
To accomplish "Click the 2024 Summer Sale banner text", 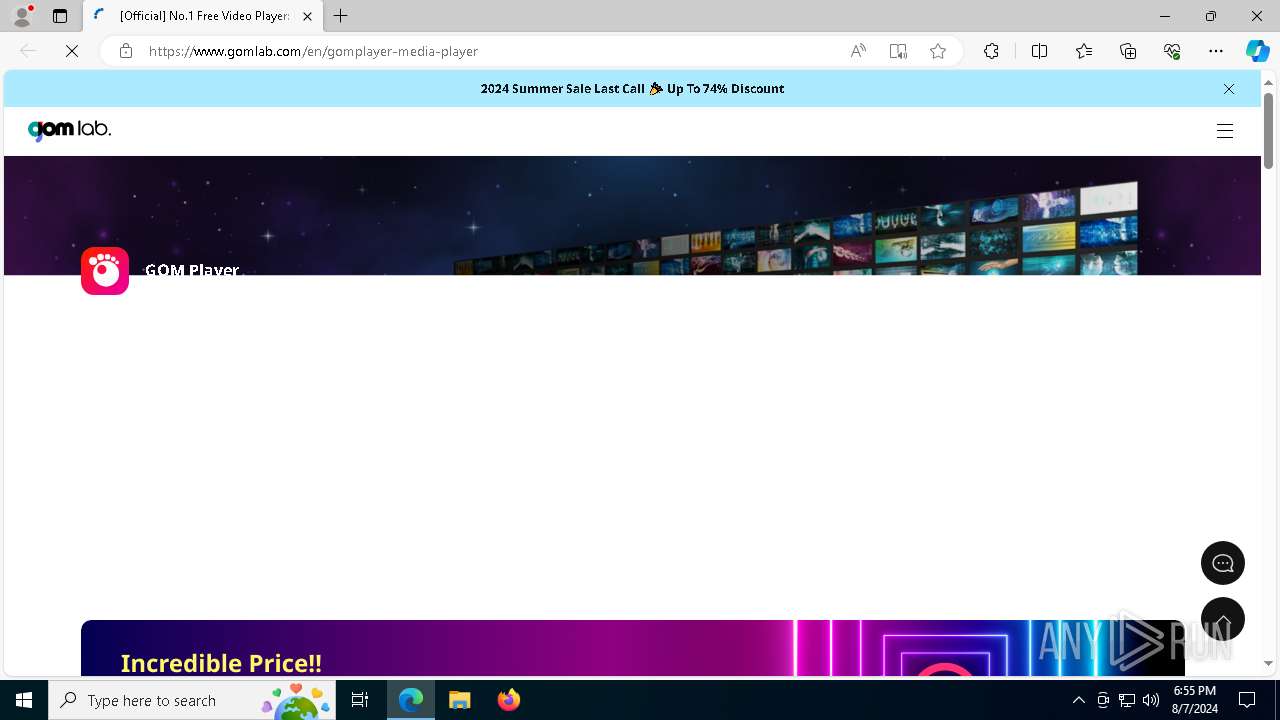I will pyautogui.click(x=632, y=89).
